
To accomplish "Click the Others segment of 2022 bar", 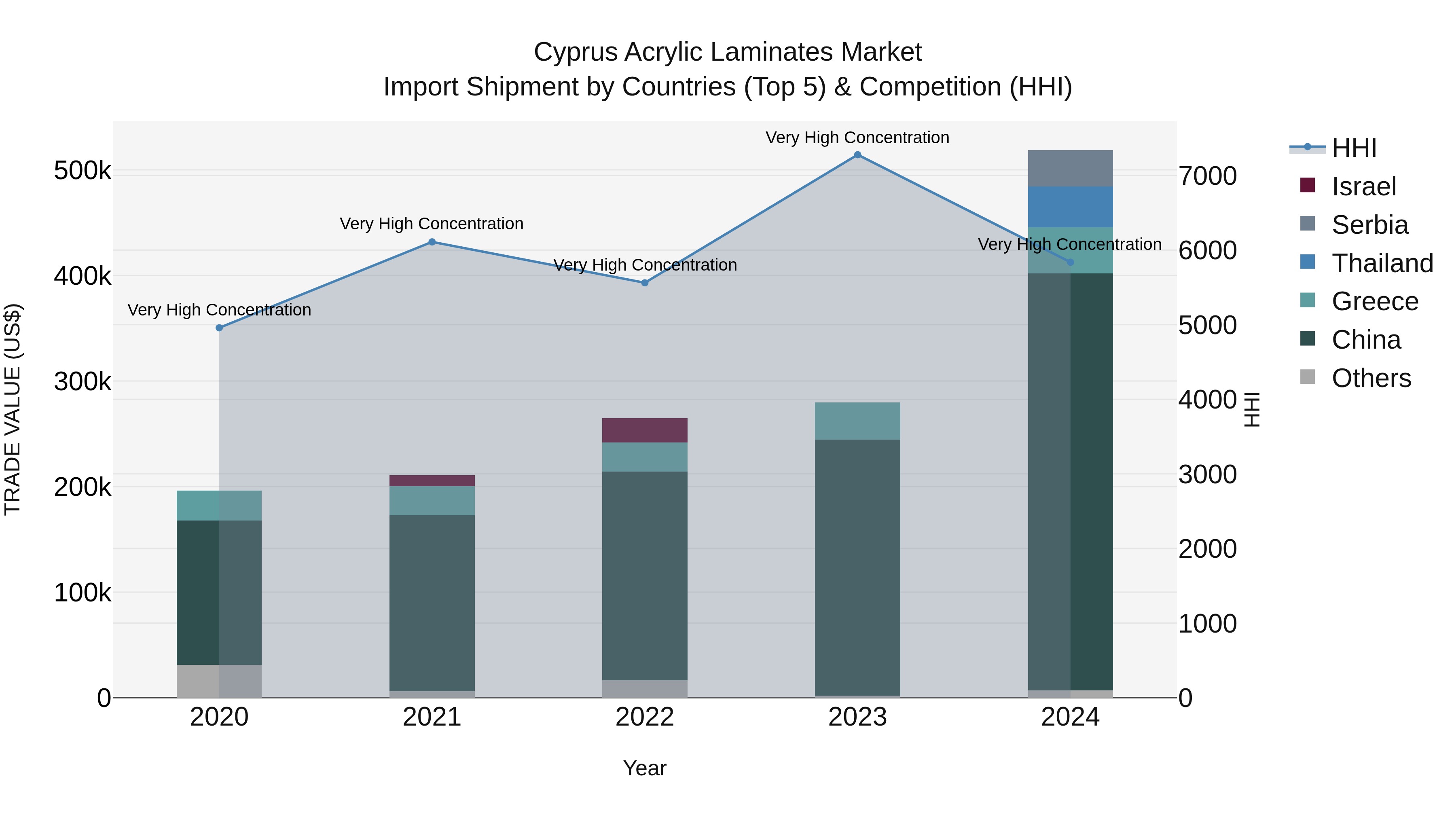I will (645, 689).
